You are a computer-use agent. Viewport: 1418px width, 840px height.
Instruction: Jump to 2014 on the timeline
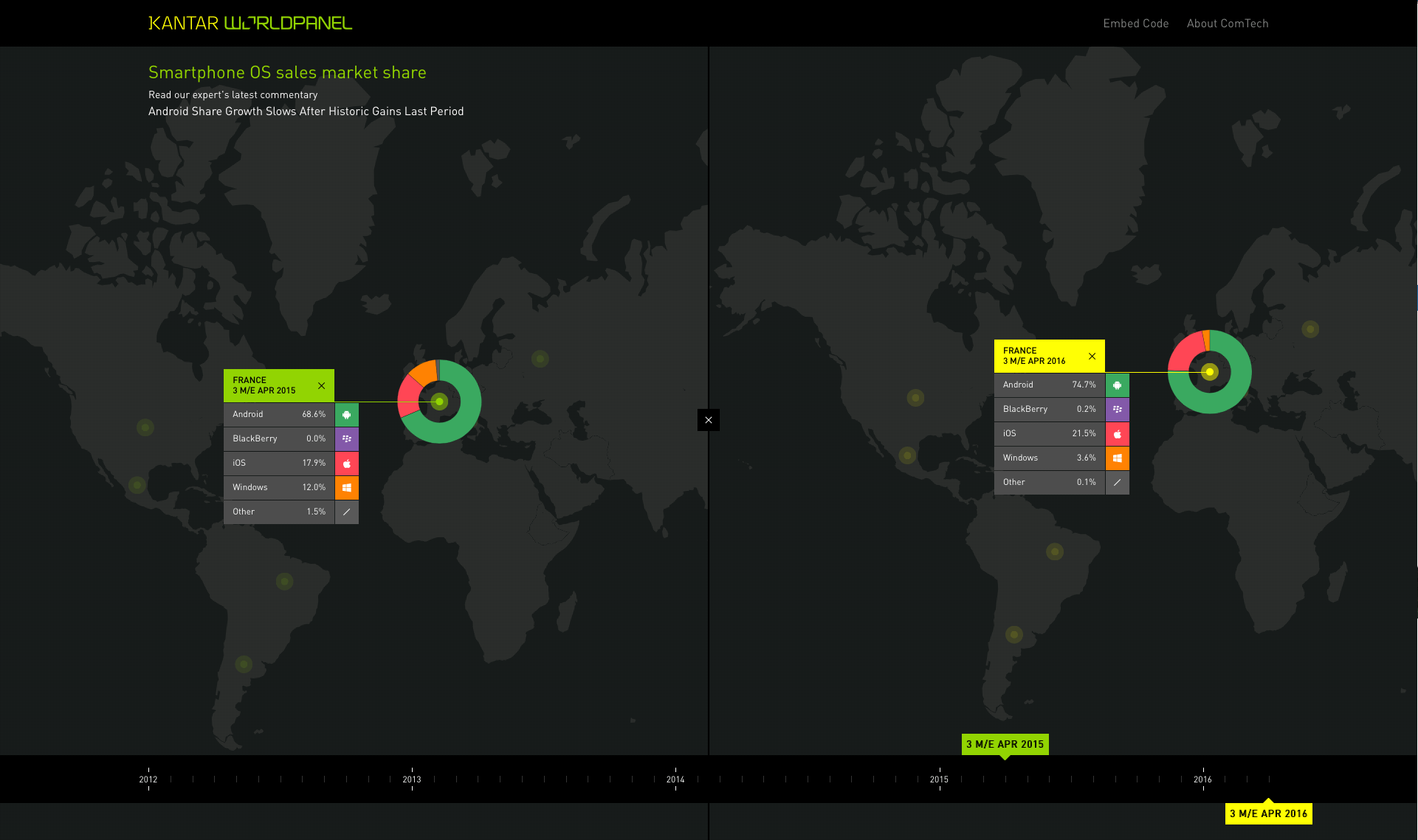pyautogui.click(x=675, y=779)
